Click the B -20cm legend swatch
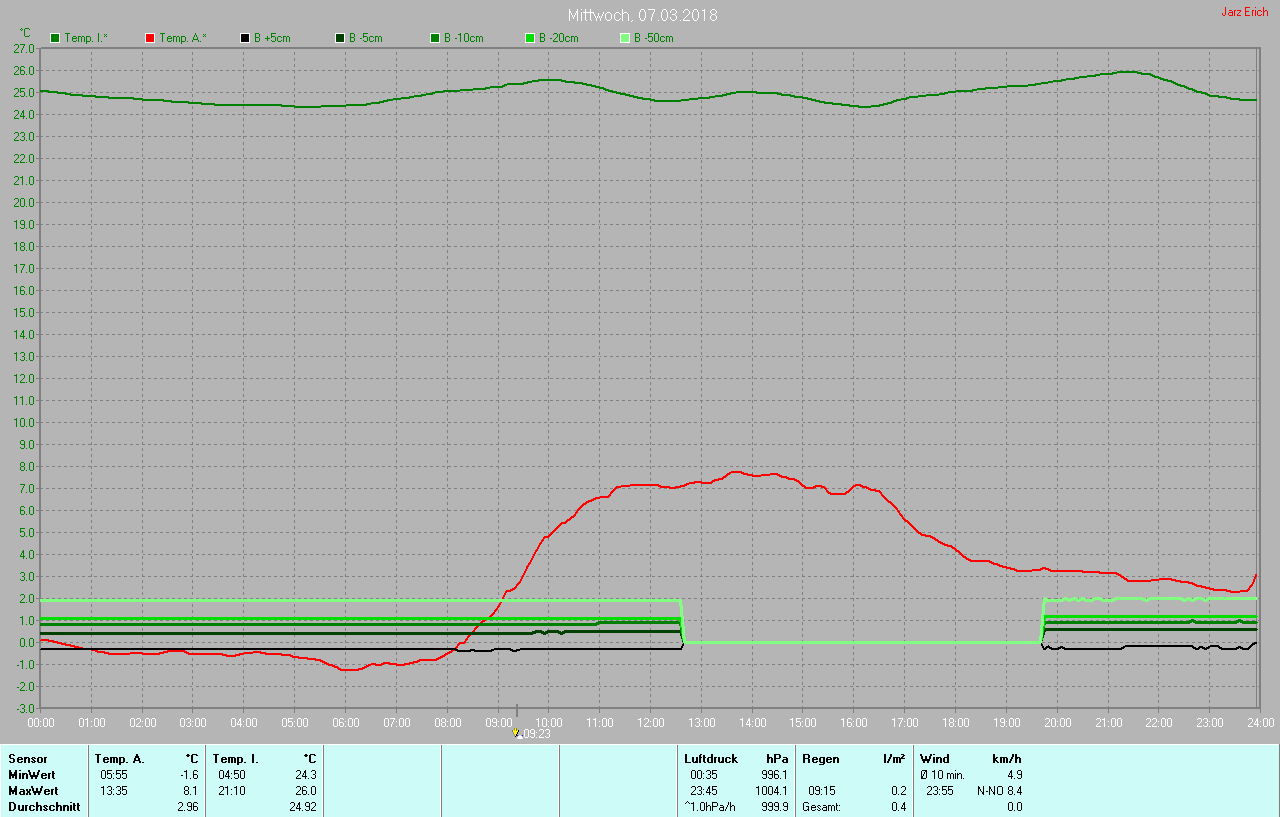 (x=530, y=38)
